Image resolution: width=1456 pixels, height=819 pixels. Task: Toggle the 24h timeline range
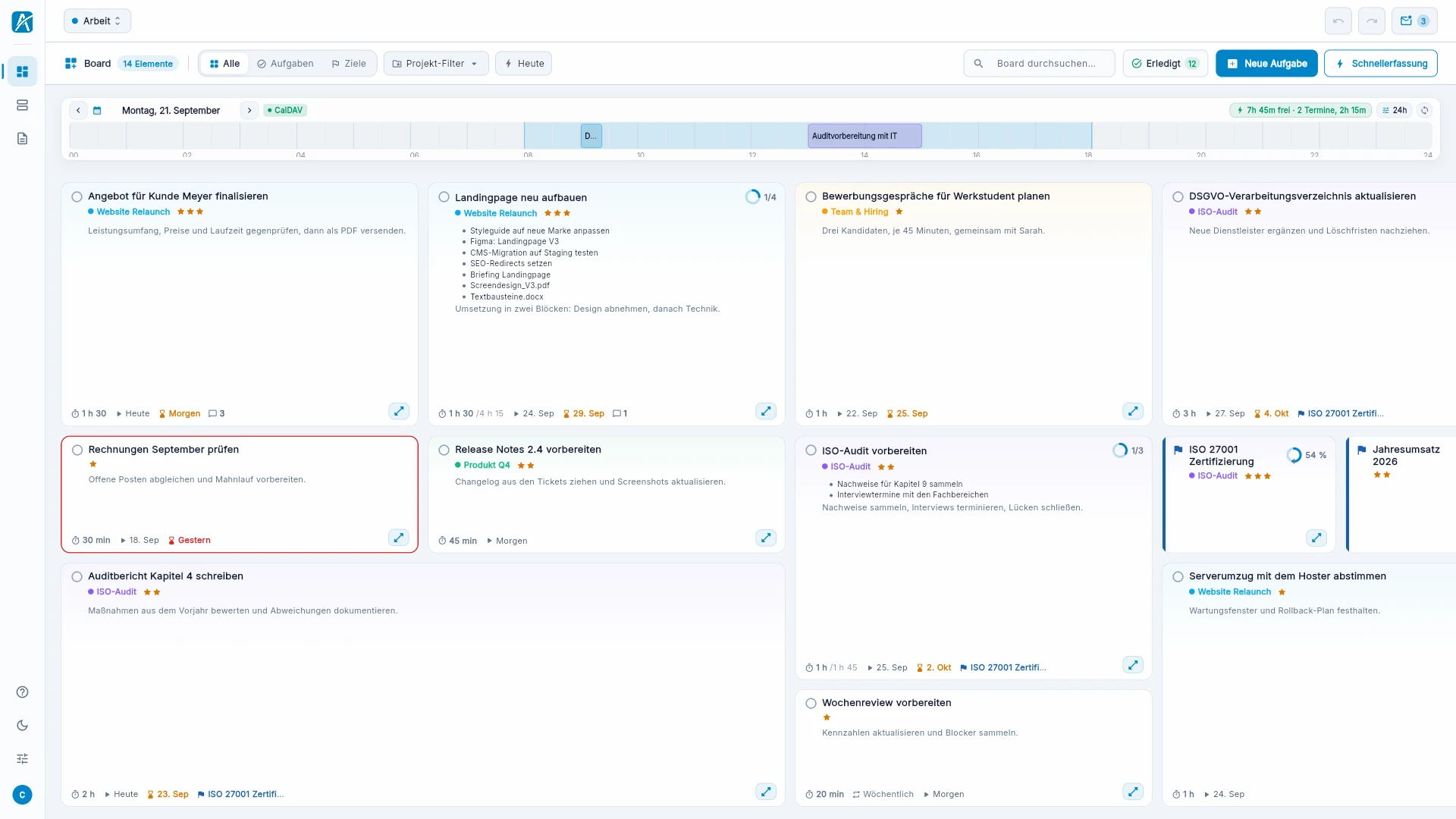coord(1394,110)
